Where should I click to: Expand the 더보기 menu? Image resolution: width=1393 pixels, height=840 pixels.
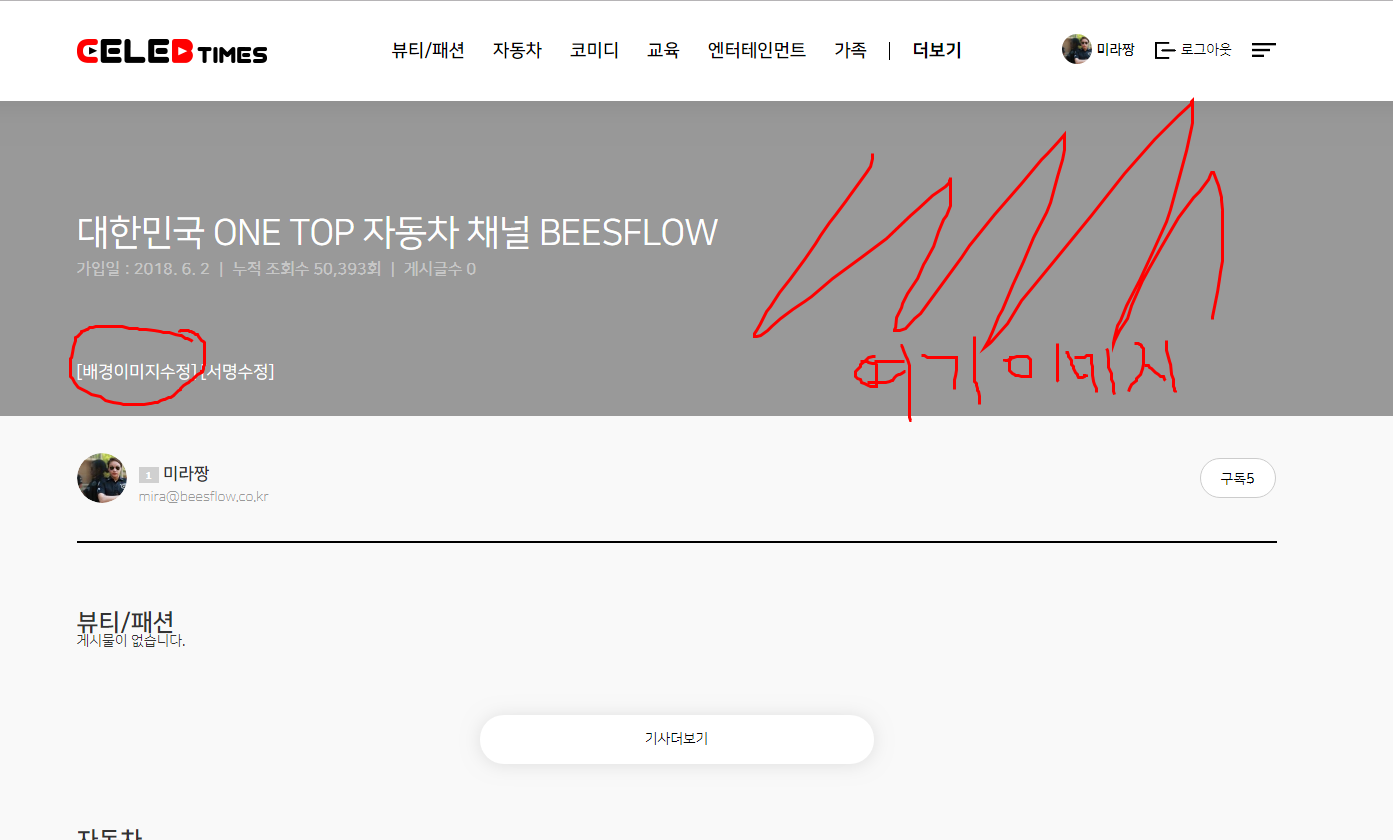[x=937, y=50]
